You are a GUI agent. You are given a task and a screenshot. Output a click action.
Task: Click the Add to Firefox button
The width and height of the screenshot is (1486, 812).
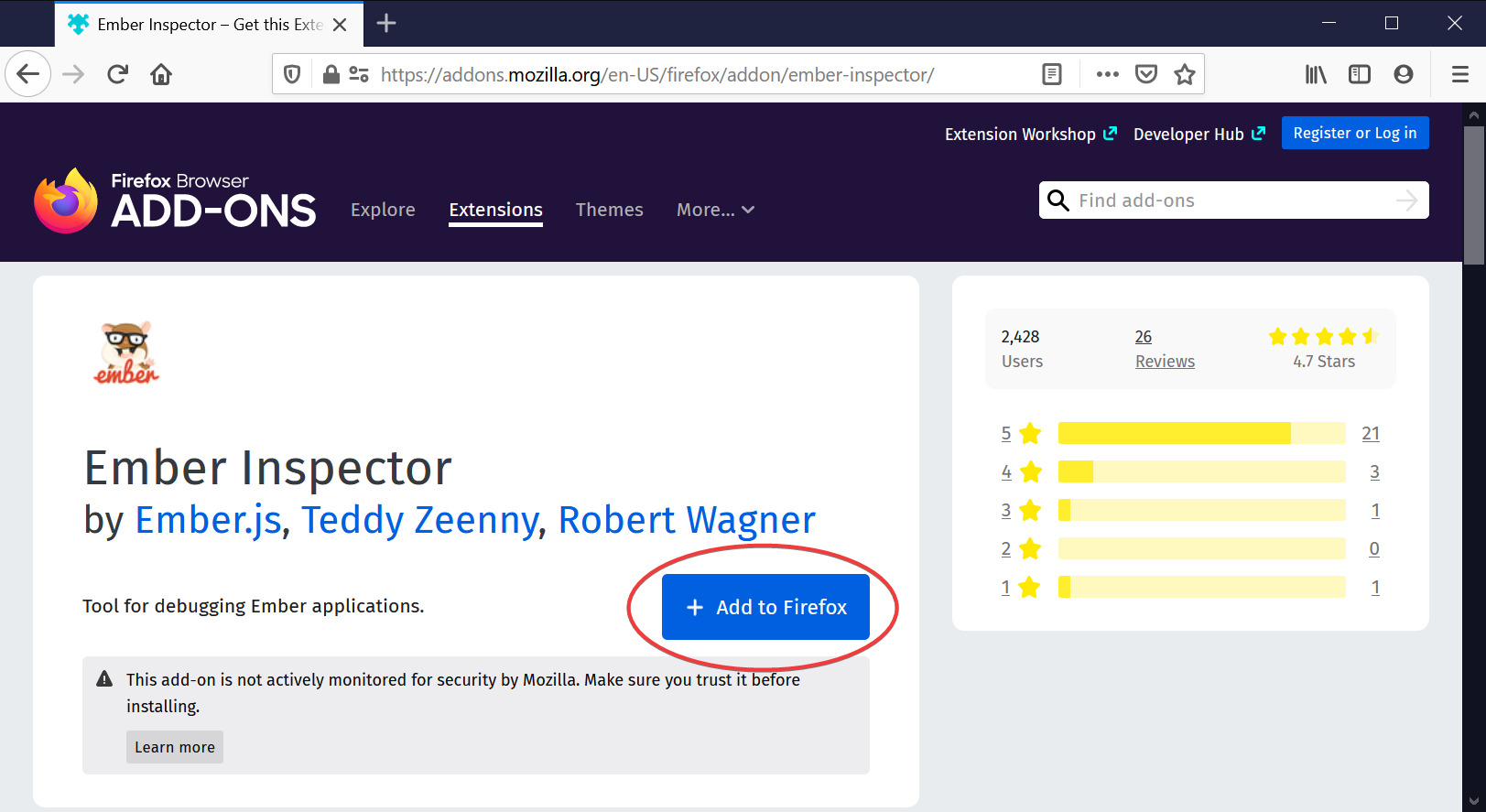pos(765,607)
